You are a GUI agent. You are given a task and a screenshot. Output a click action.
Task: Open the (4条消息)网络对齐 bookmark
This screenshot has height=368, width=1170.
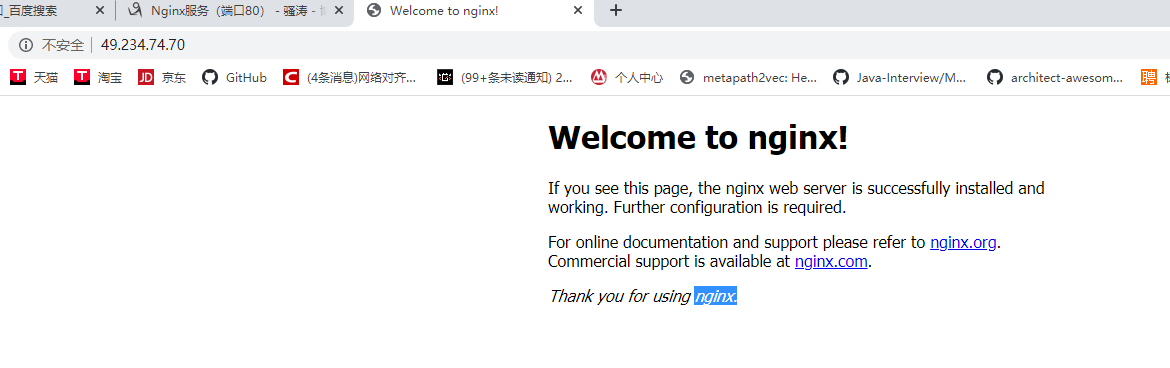pos(350,77)
